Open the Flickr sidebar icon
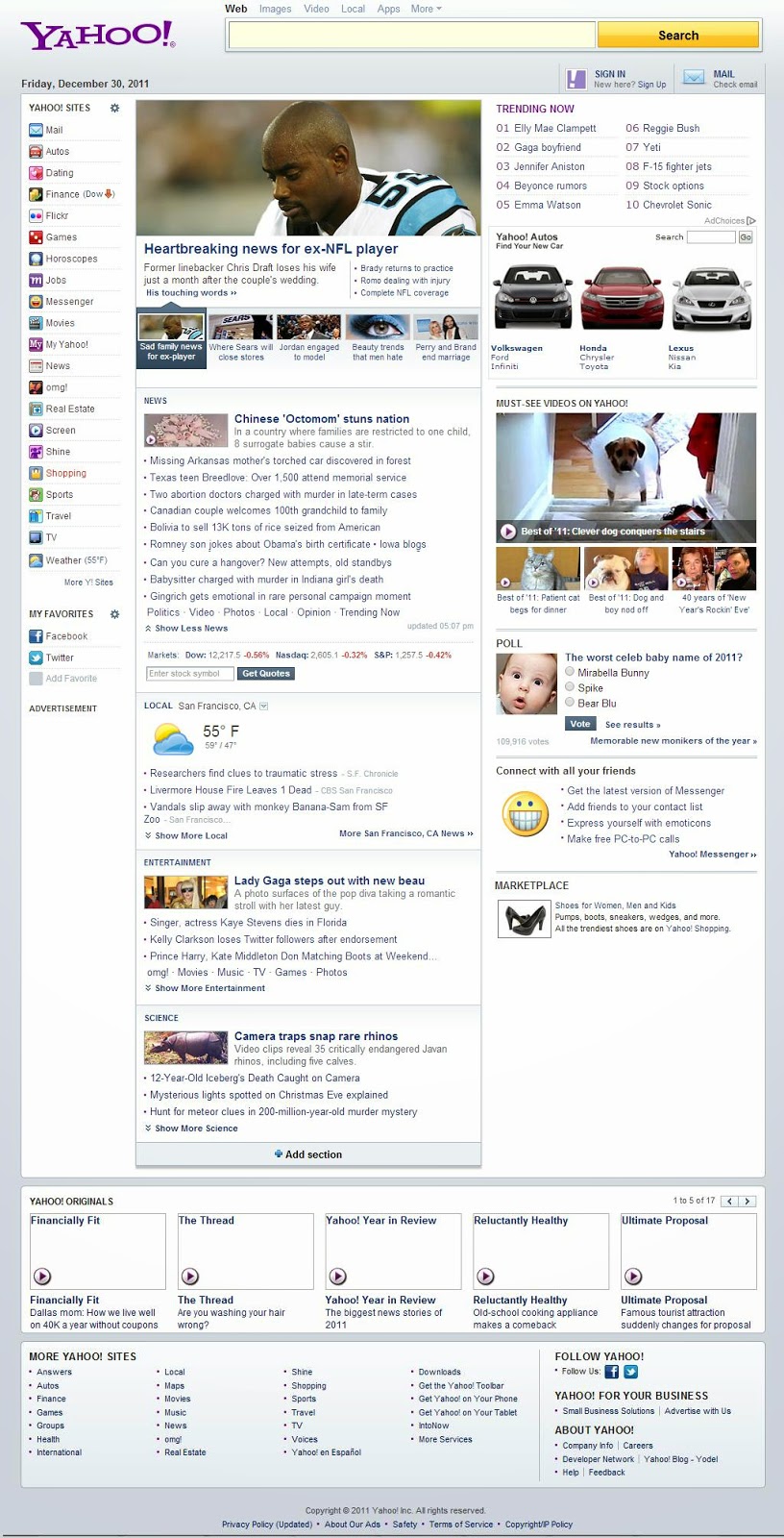784x1538 pixels. click(36, 215)
